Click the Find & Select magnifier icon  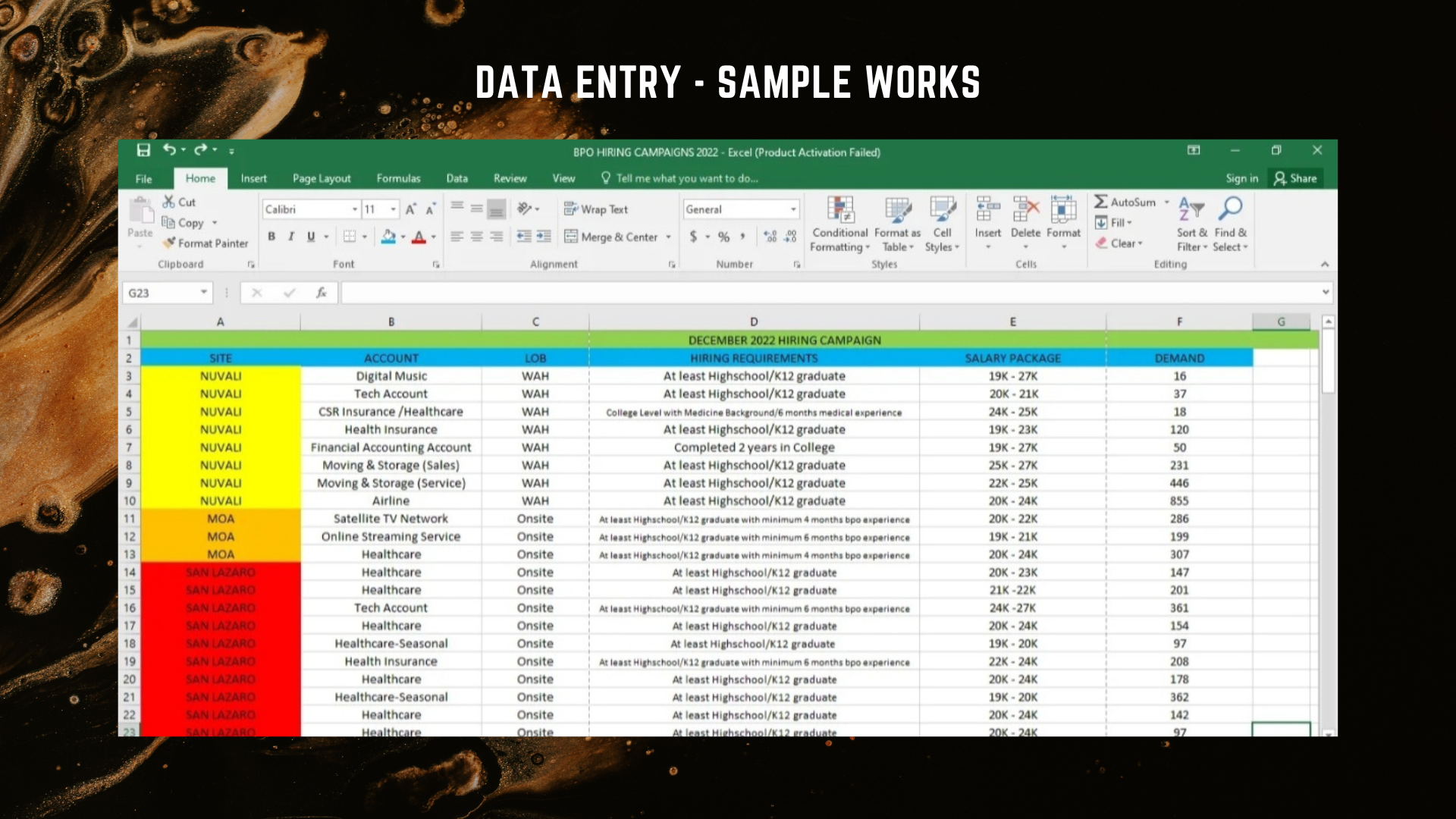click(1230, 208)
